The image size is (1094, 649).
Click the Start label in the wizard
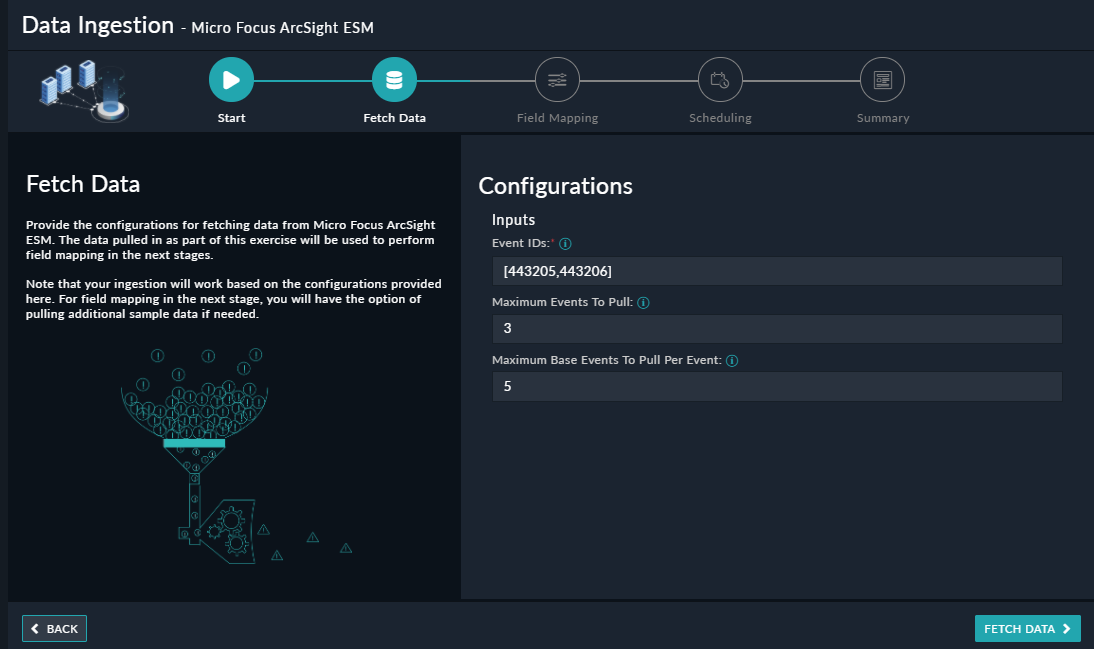click(x=231, y=118)
